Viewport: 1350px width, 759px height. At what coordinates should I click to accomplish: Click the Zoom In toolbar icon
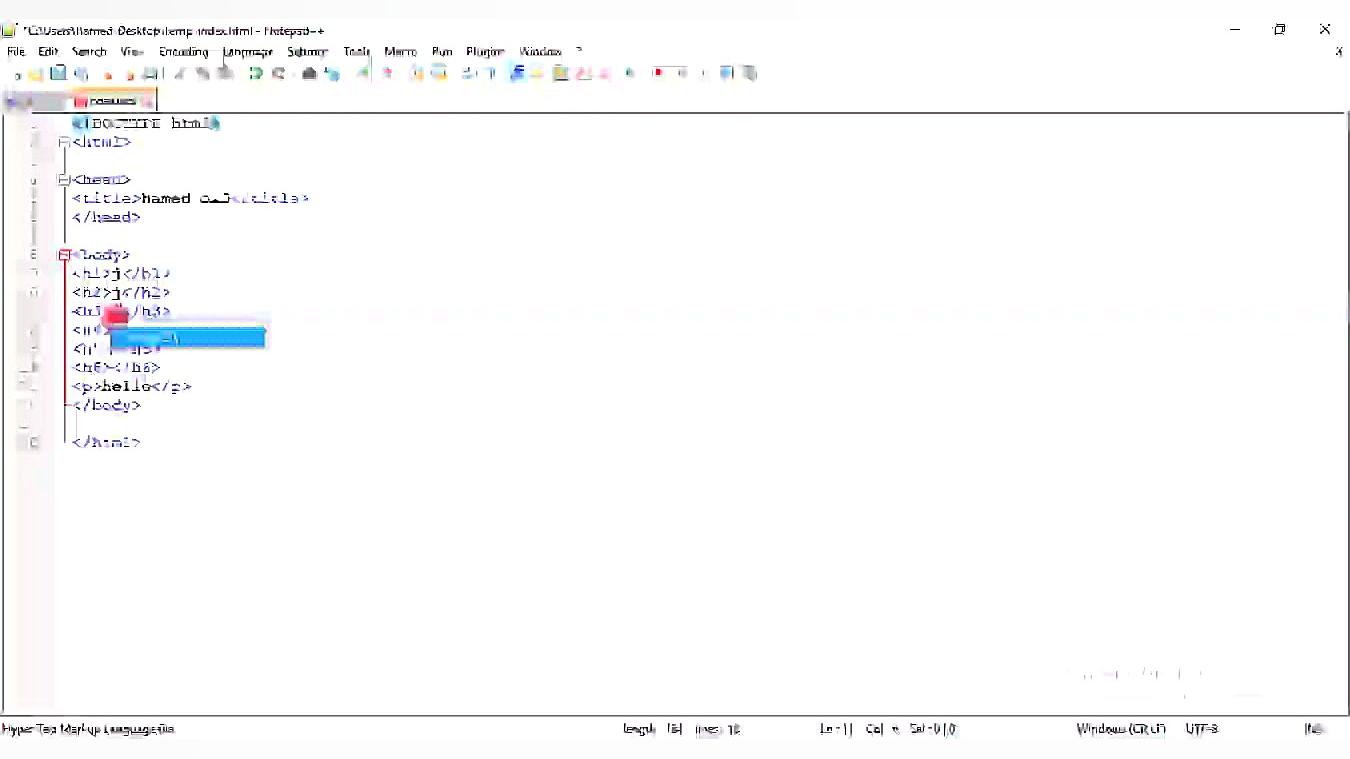362,73
